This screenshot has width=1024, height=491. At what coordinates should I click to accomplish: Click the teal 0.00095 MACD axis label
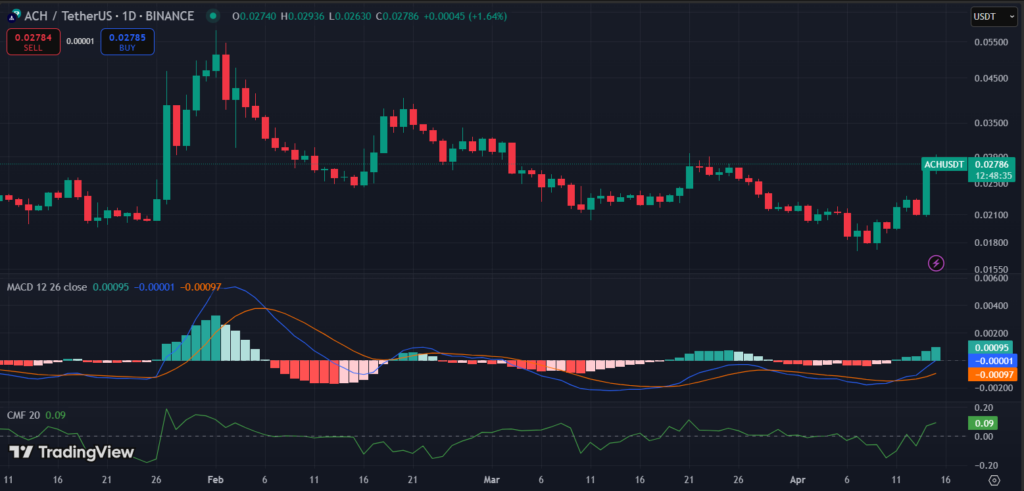[x=993, y=348]
